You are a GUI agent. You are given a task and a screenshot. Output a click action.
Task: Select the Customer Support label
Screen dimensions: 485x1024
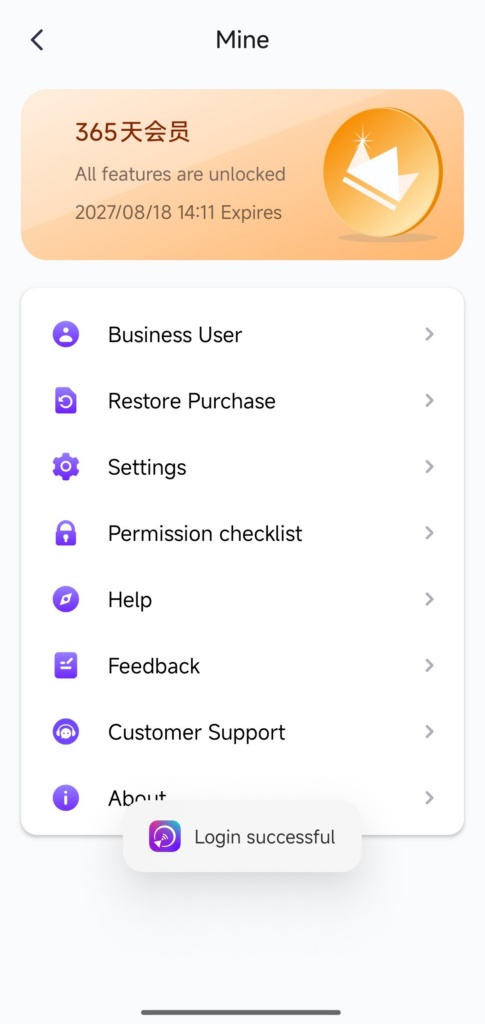pos(196,733)
